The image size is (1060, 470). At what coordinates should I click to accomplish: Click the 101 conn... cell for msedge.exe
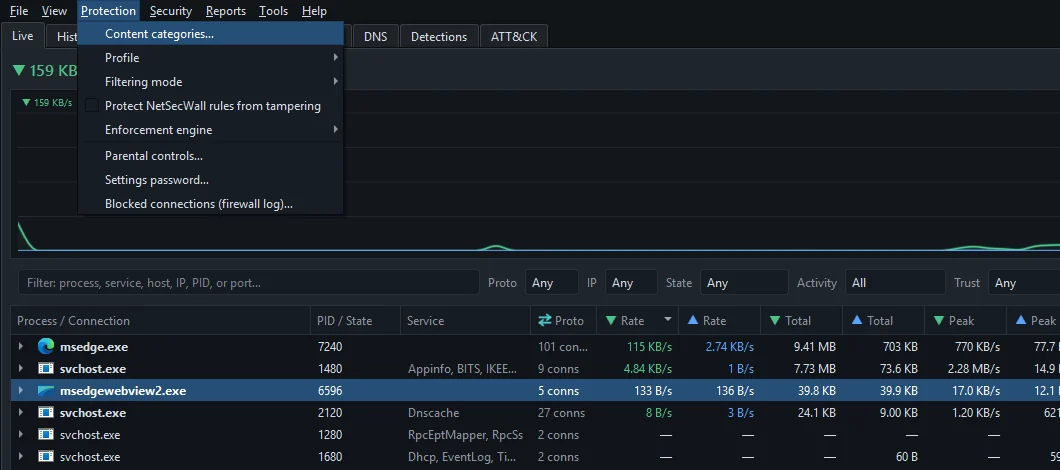pyautogui.click(x=563, y=347)
